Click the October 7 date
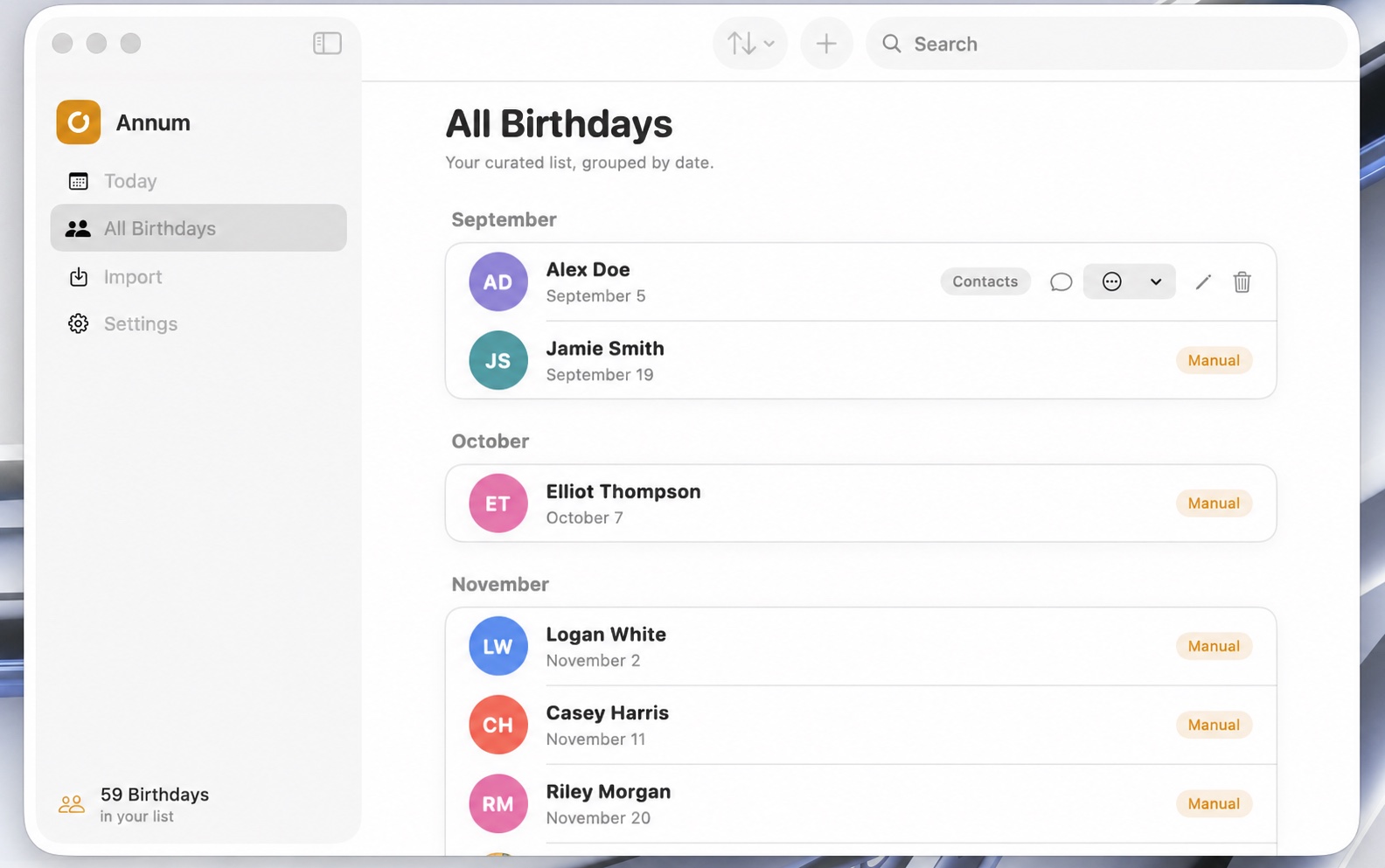This screenshot has height=868, width=1385. [584, 517]
